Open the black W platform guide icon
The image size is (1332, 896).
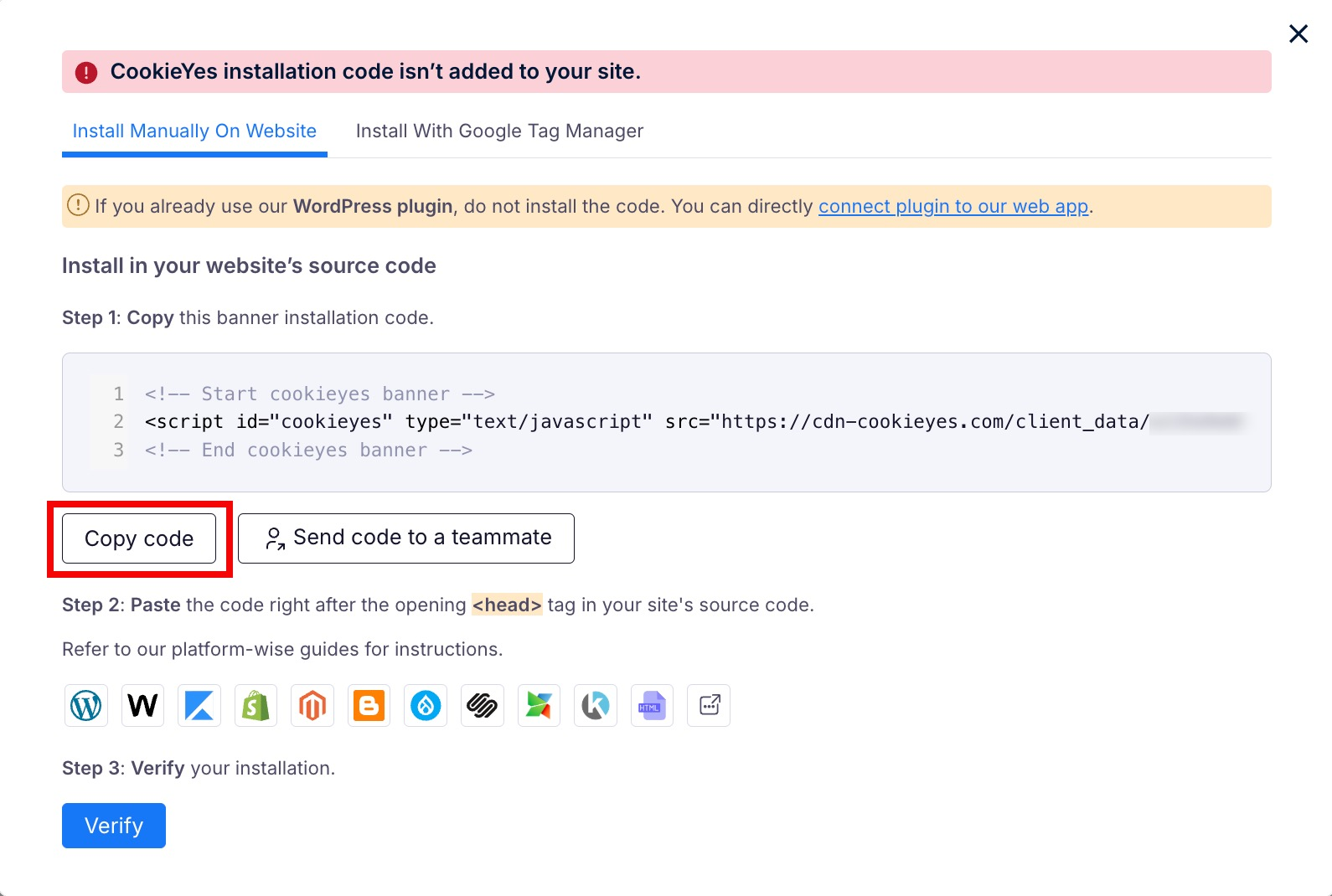tap(142, 705)
